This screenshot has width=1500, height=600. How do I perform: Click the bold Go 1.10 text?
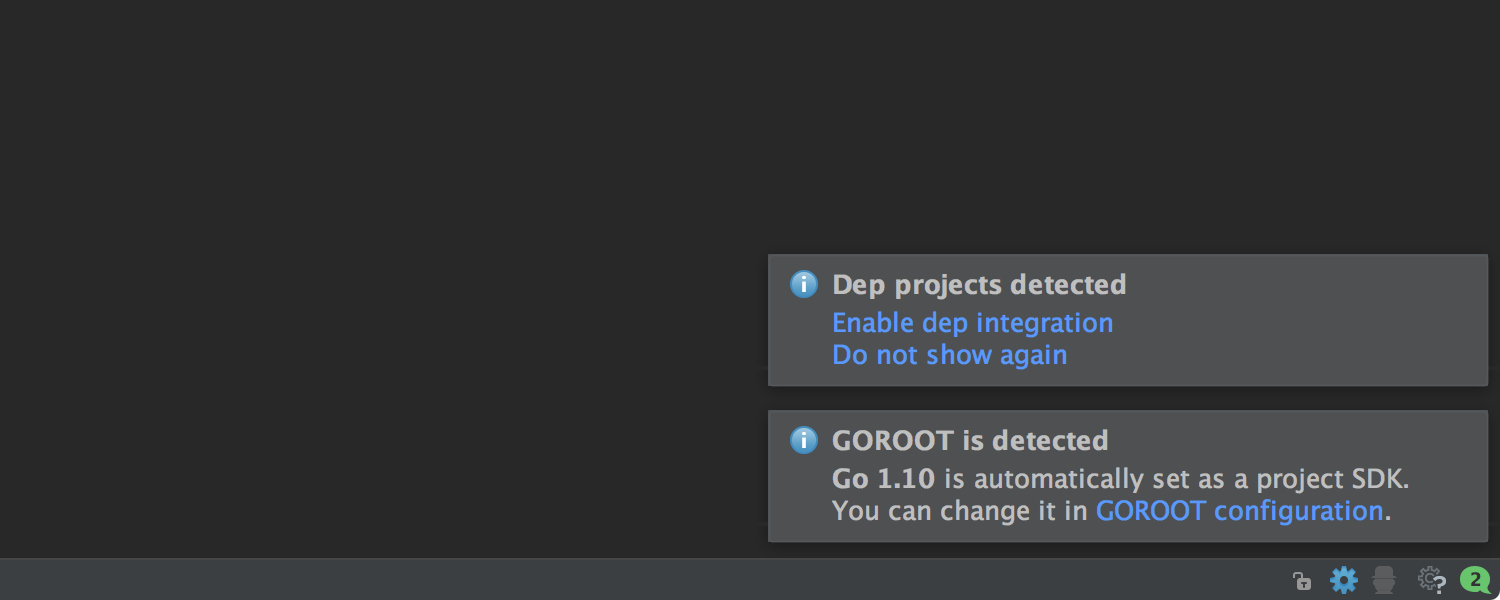tap(883, 479)
